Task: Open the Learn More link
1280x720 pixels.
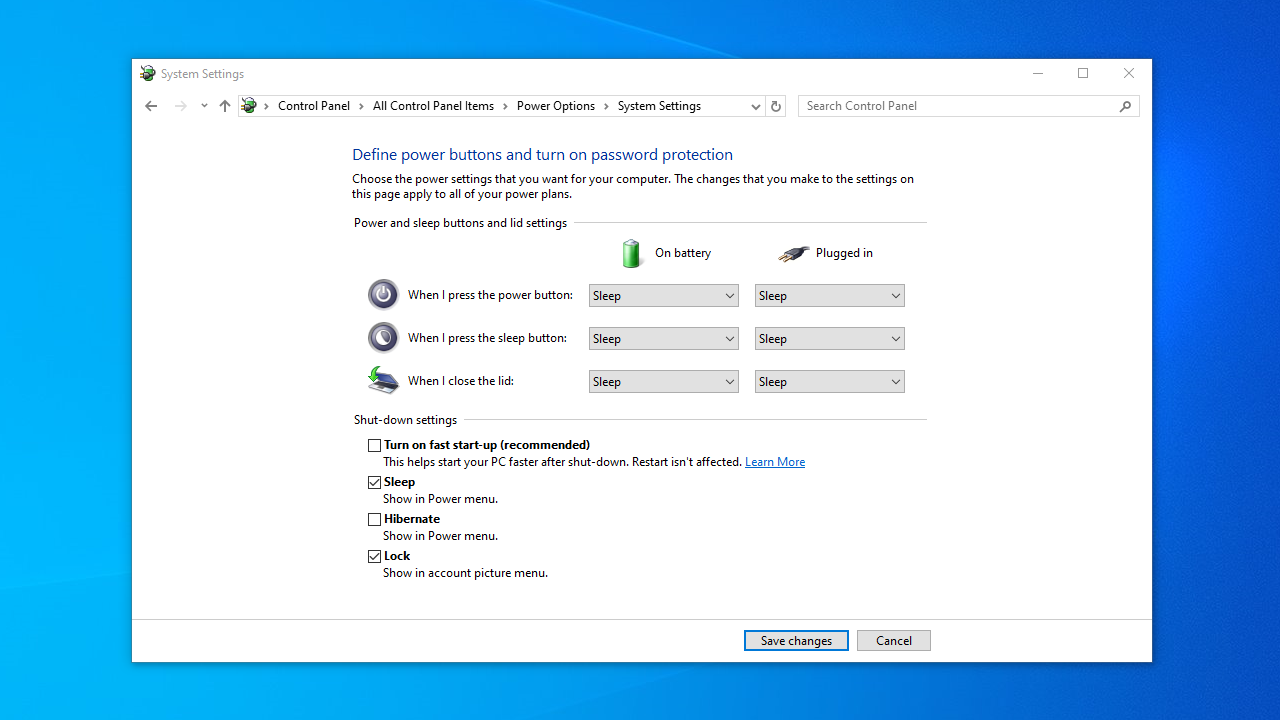Action: pos(775,462)
